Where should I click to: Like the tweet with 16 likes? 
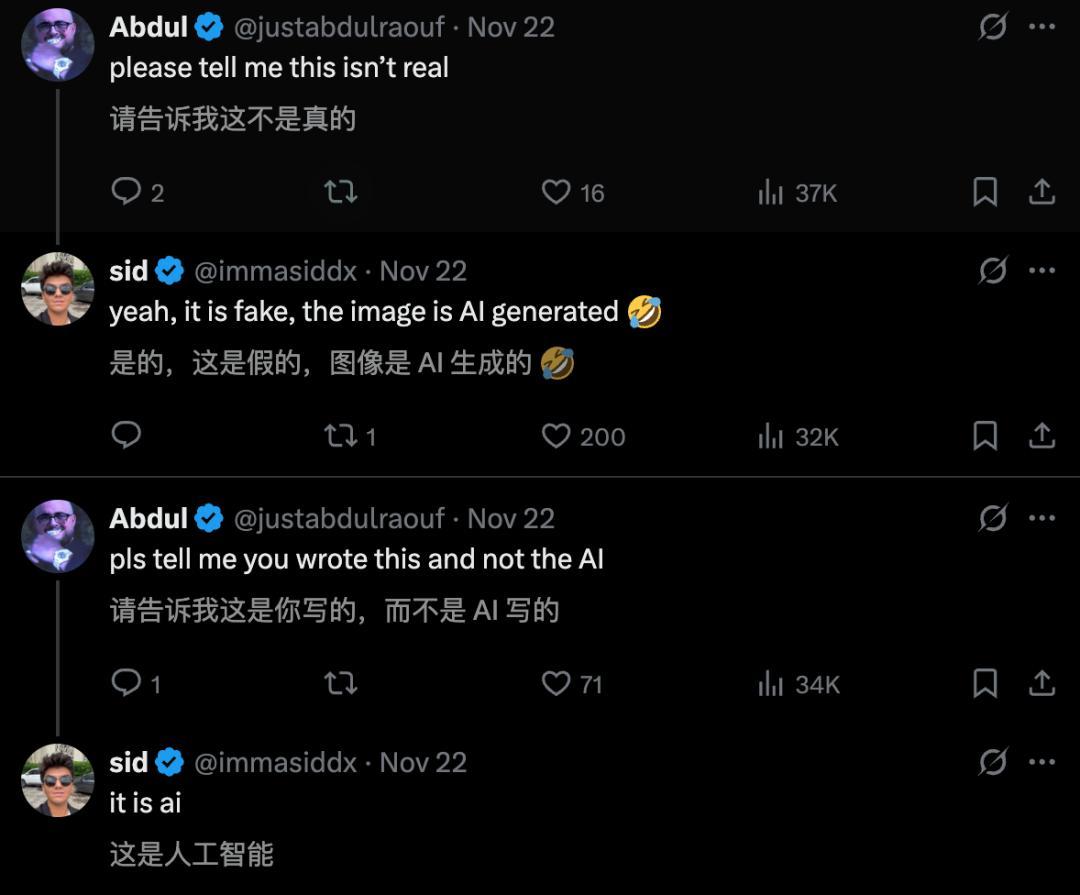tap(556, 191)
